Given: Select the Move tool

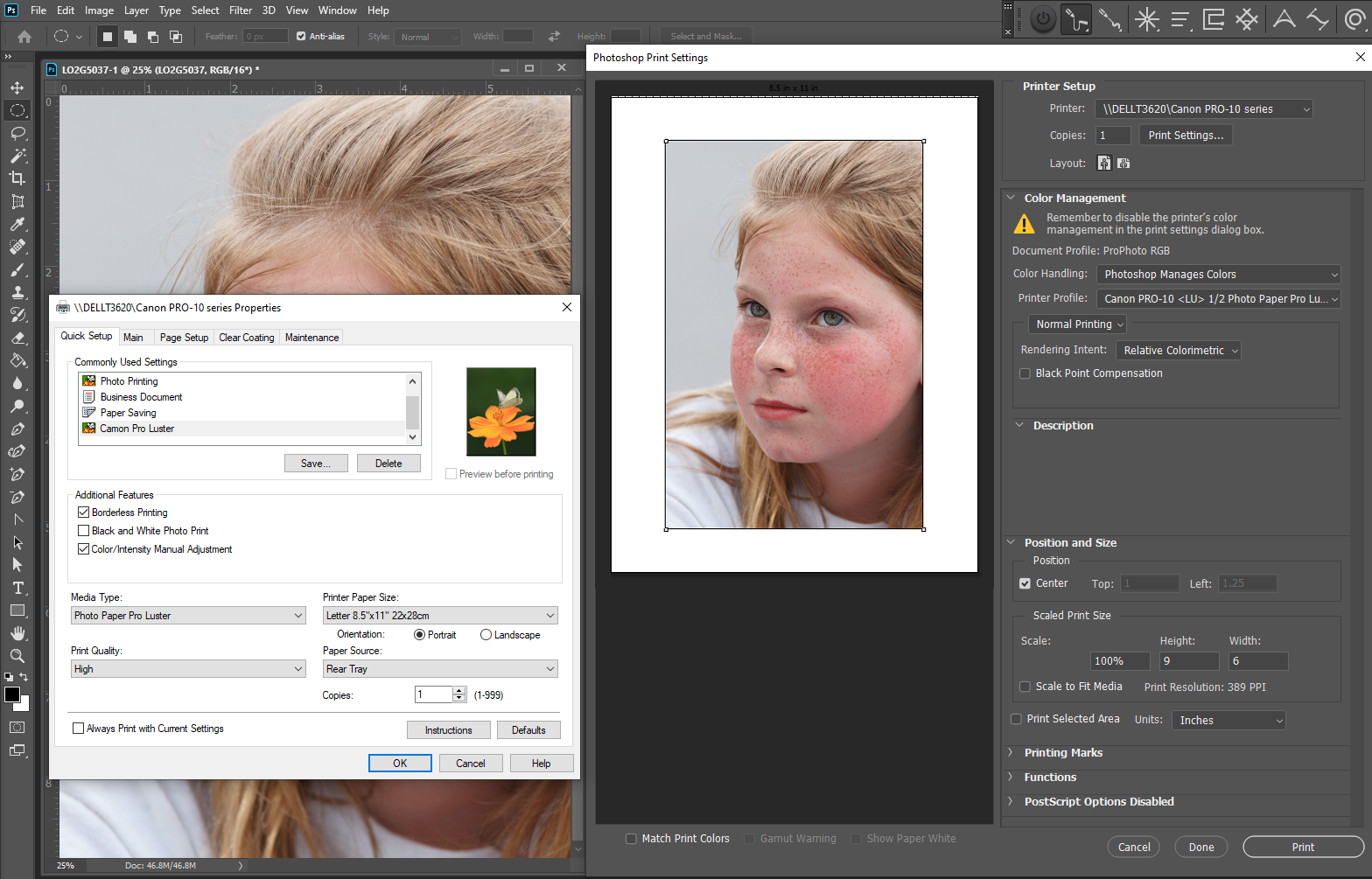Looking at the screenshot, I should click(17, 87).
